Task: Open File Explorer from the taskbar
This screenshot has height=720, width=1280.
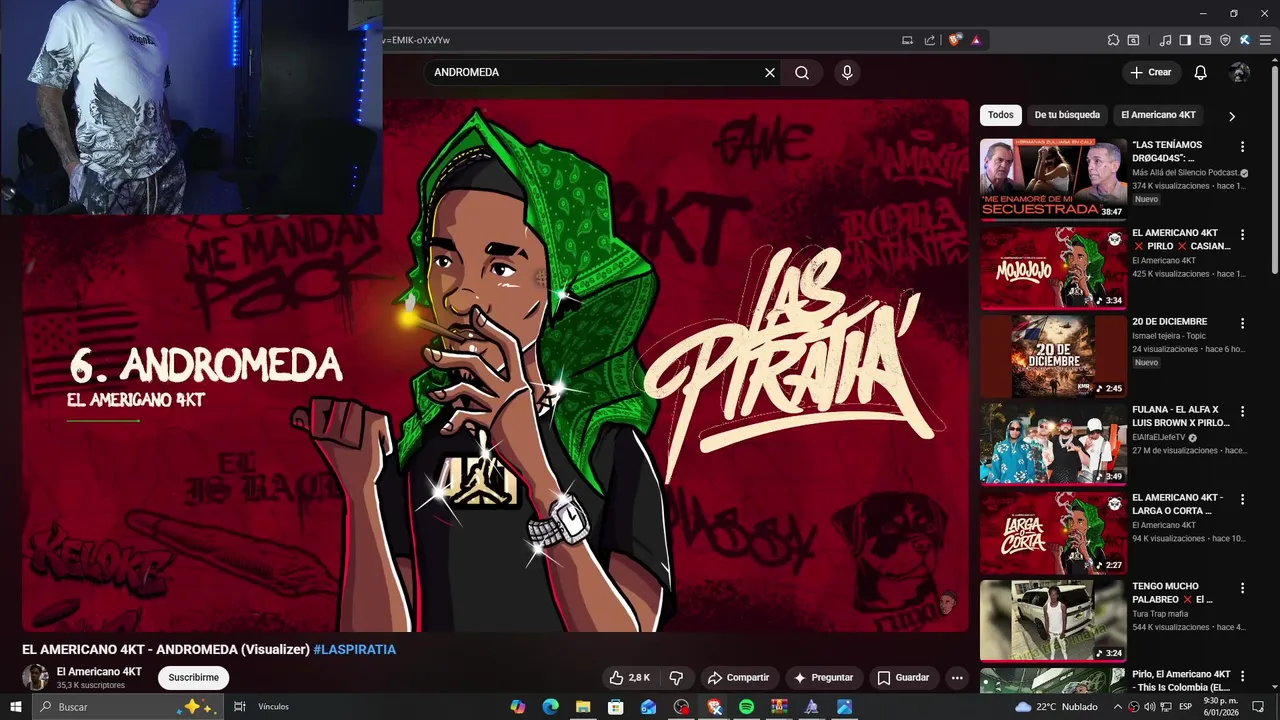Action: 583,707
